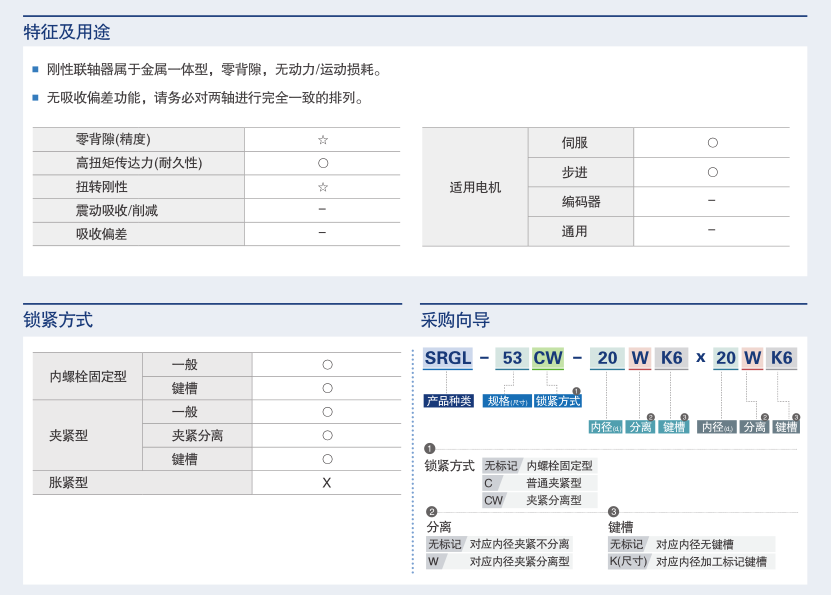The height and width of the screenshot is (595, 832).
Task: Click the 特征及用途 section heading
Action: point(67,32)
